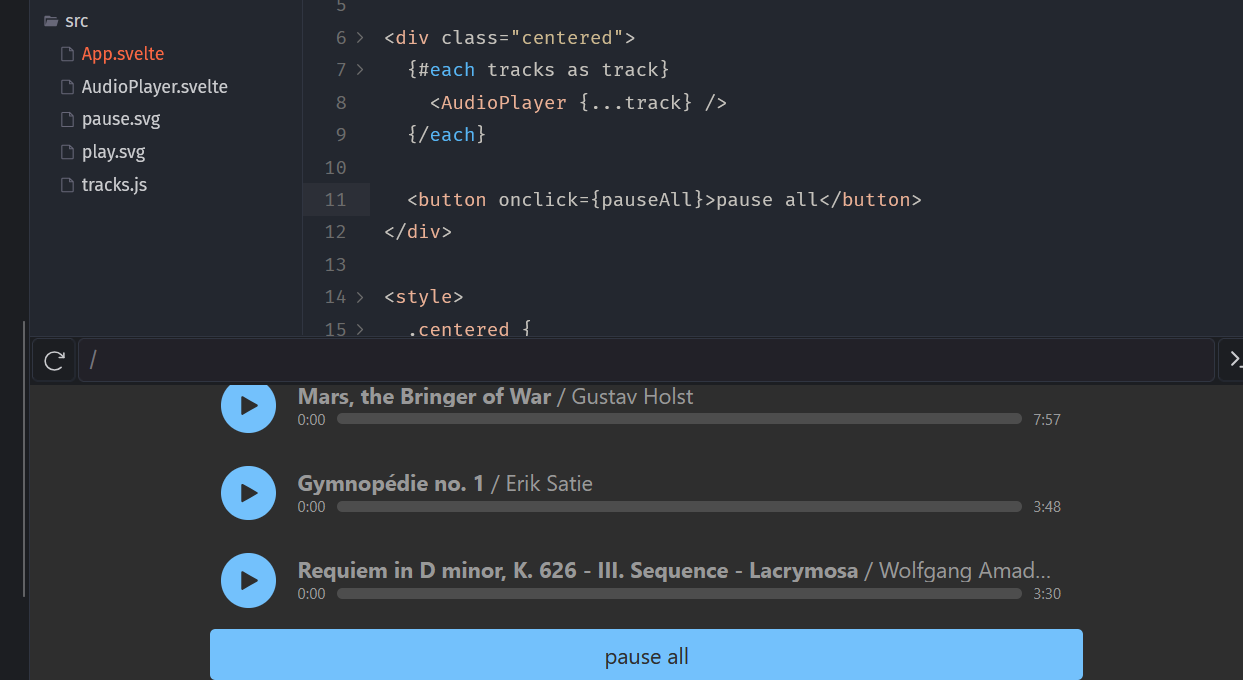Open the tracks.js file
The height and width of the screenshot is (680, 1243).
pyautogui.click(x=114, y=185)
